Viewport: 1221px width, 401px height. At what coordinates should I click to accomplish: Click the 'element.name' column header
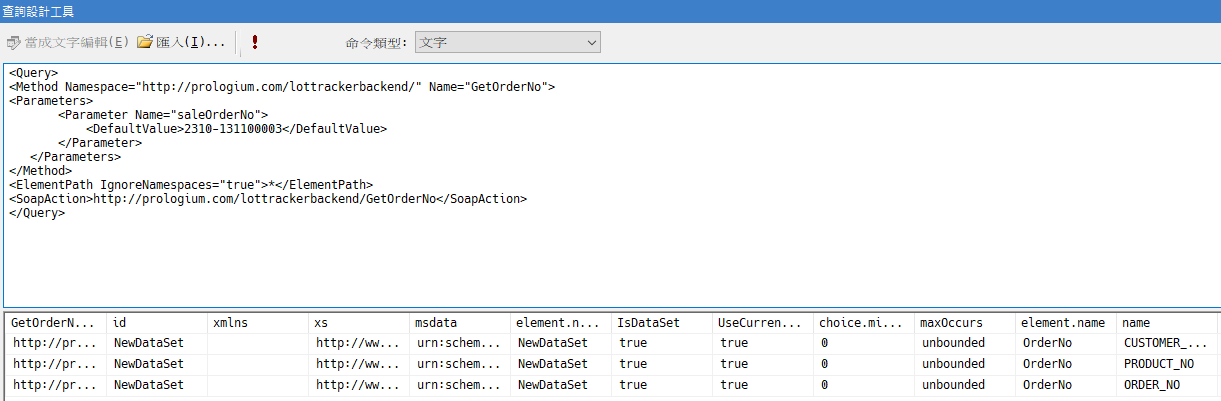tap(1064, 323)
